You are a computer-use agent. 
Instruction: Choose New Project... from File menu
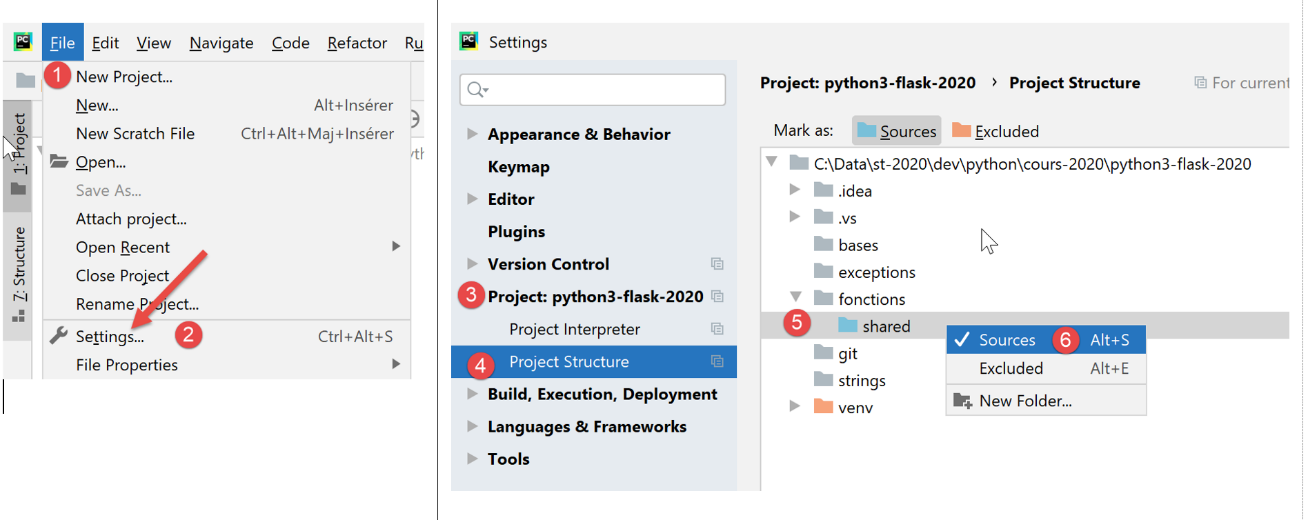(x=124, y=77)
